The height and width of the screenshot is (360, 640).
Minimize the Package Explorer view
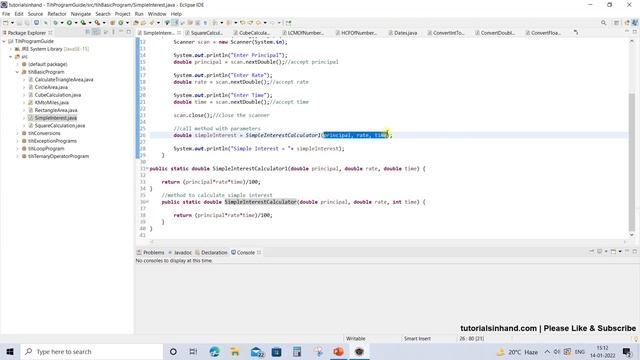pos(121,32)
